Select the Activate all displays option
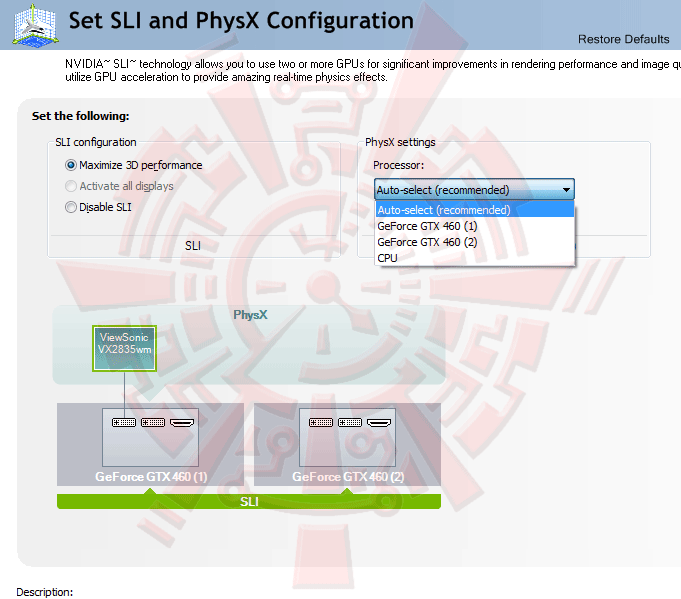This screenshot has width=681, height=599. 71,186
